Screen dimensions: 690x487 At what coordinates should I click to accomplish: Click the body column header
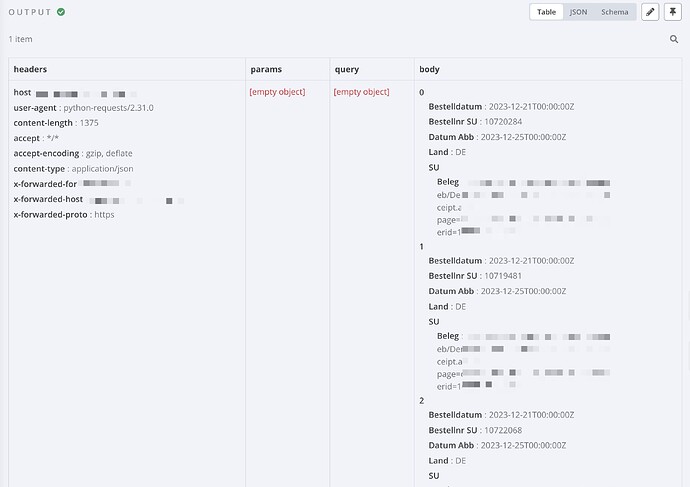tap(429, 69)
